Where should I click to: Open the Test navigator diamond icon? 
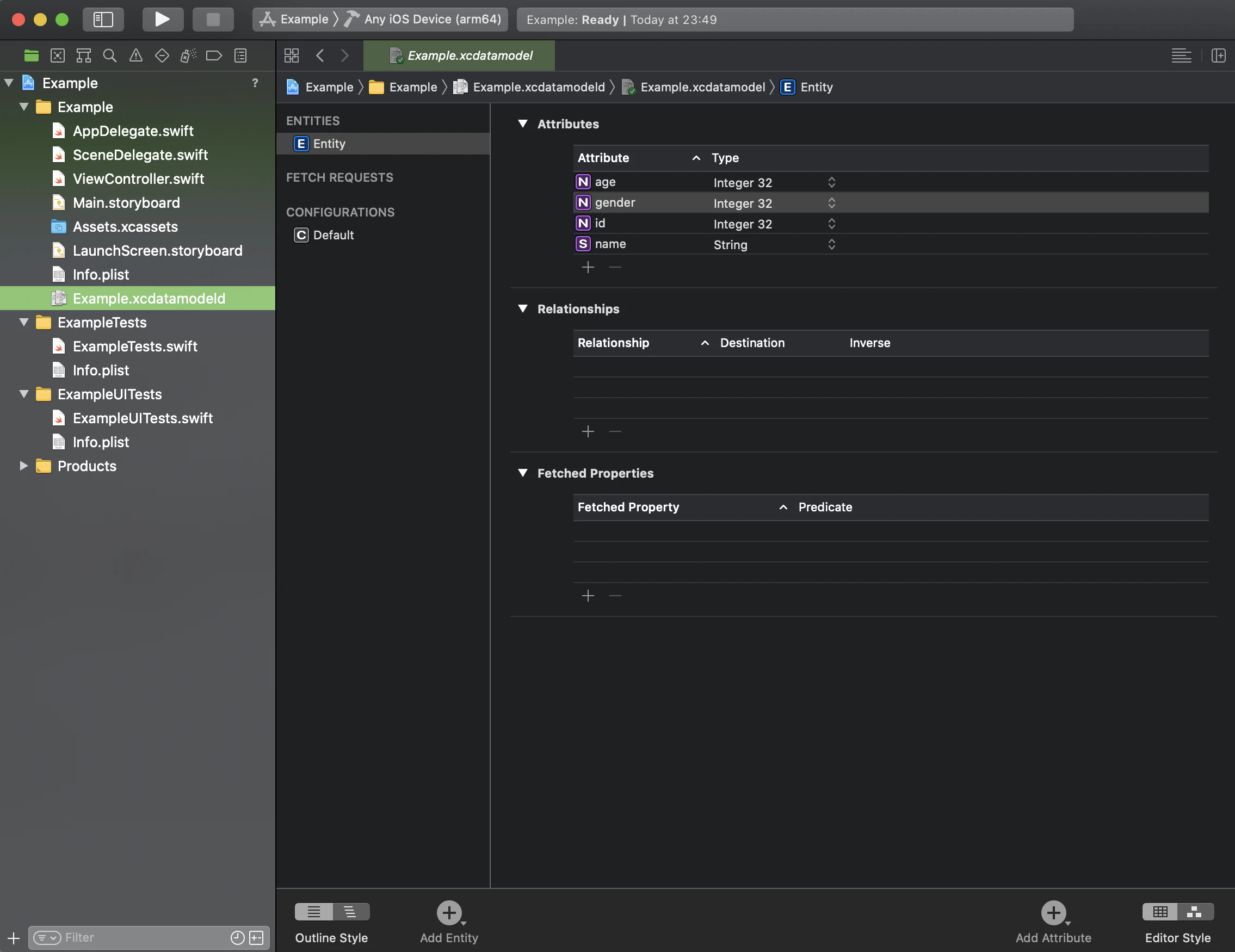click(162, 55)
